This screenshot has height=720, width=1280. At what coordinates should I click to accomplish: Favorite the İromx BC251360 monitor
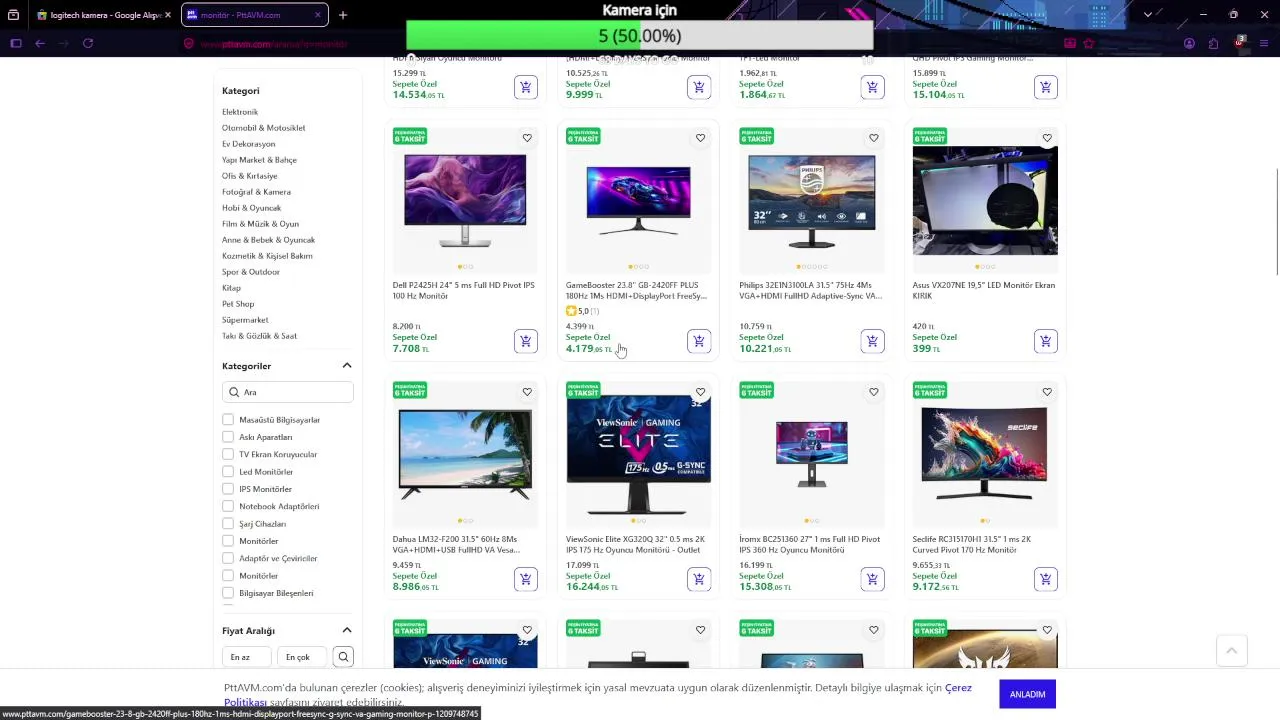pyautogui.click(x=873, y=392)
